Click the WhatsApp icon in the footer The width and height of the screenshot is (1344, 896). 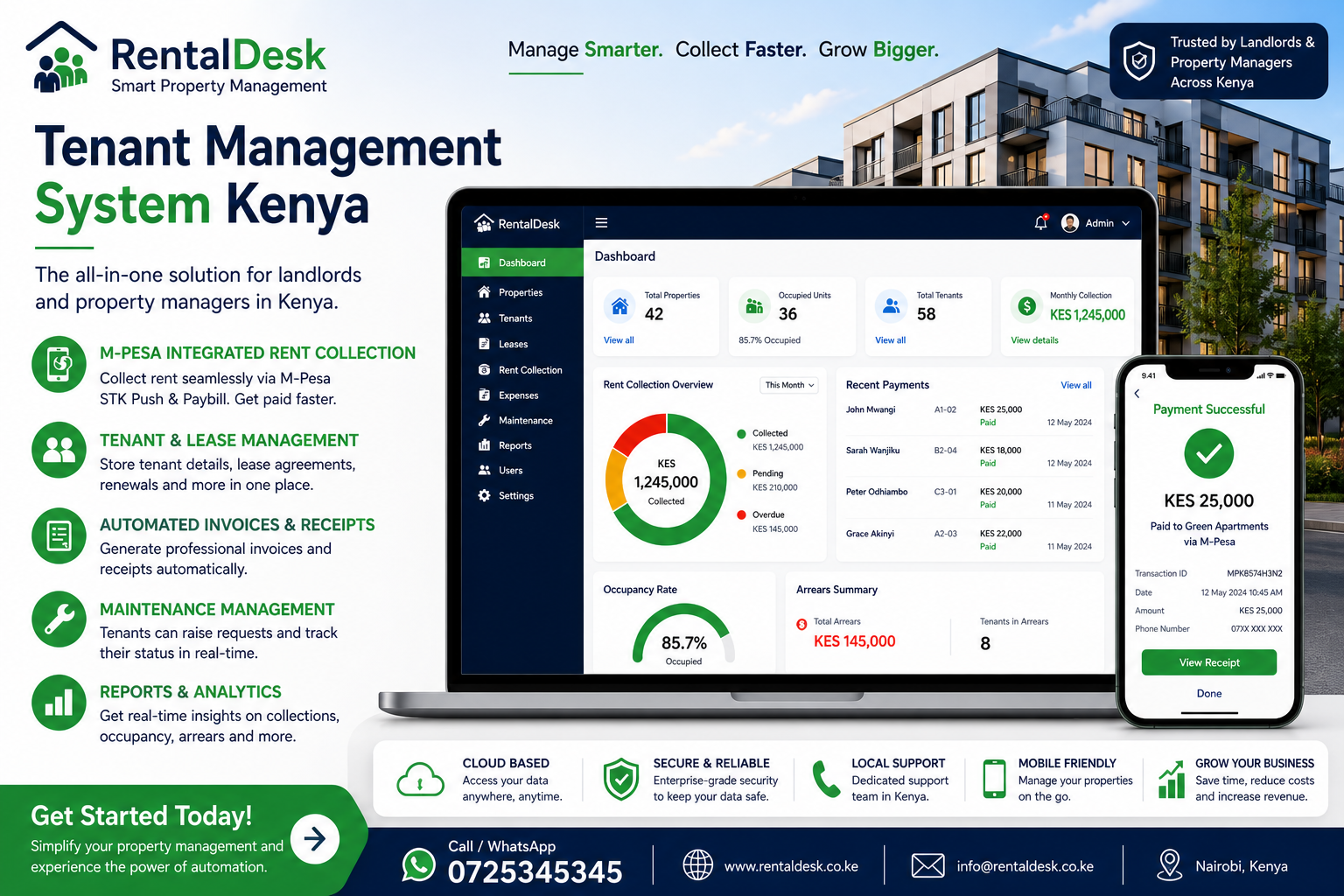(418, 864)
